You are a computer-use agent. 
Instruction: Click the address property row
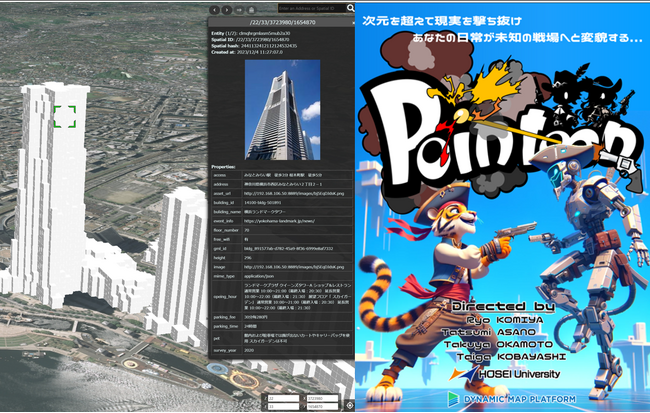282,184
